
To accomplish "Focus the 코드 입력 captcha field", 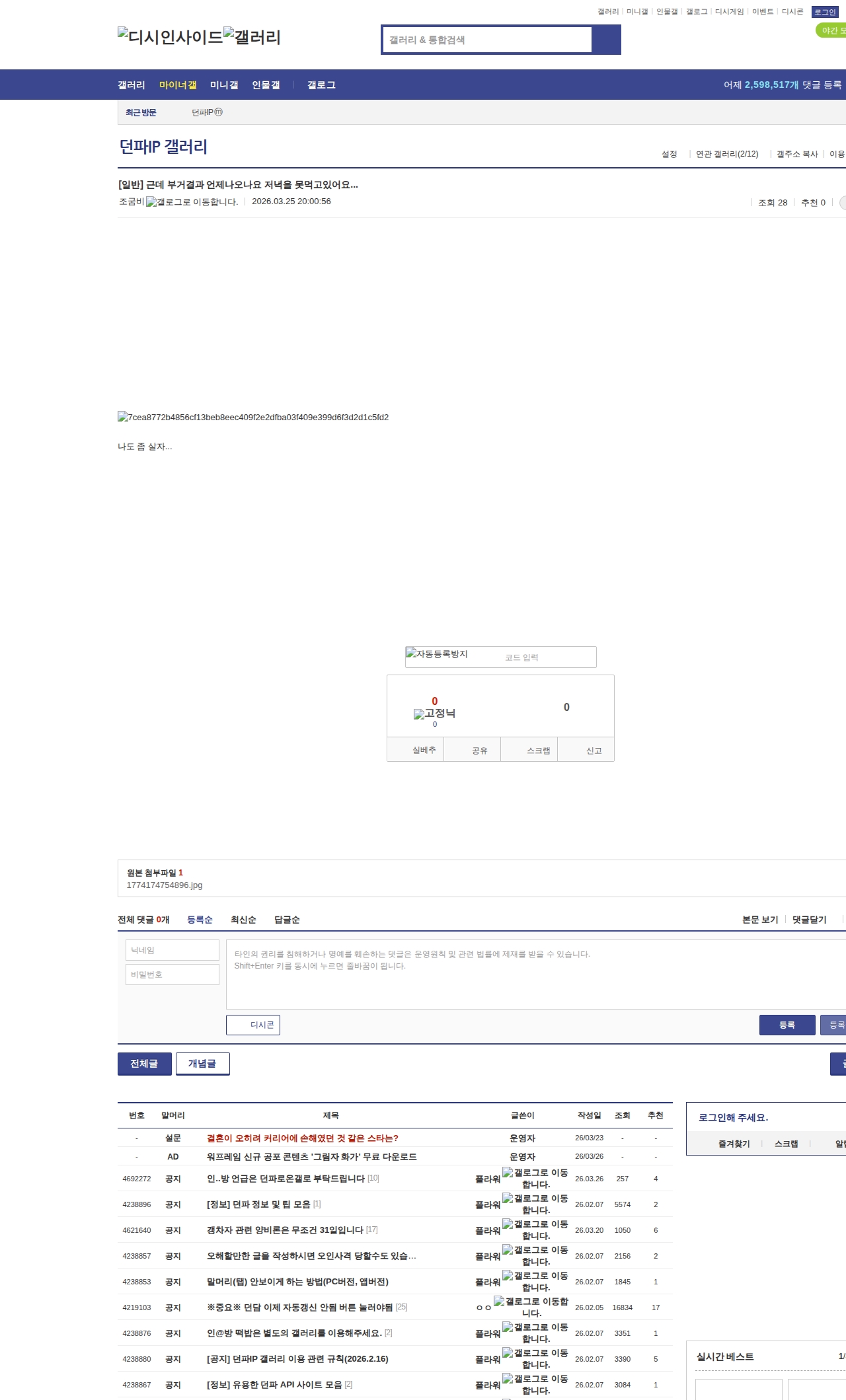I will click(547, 657).
